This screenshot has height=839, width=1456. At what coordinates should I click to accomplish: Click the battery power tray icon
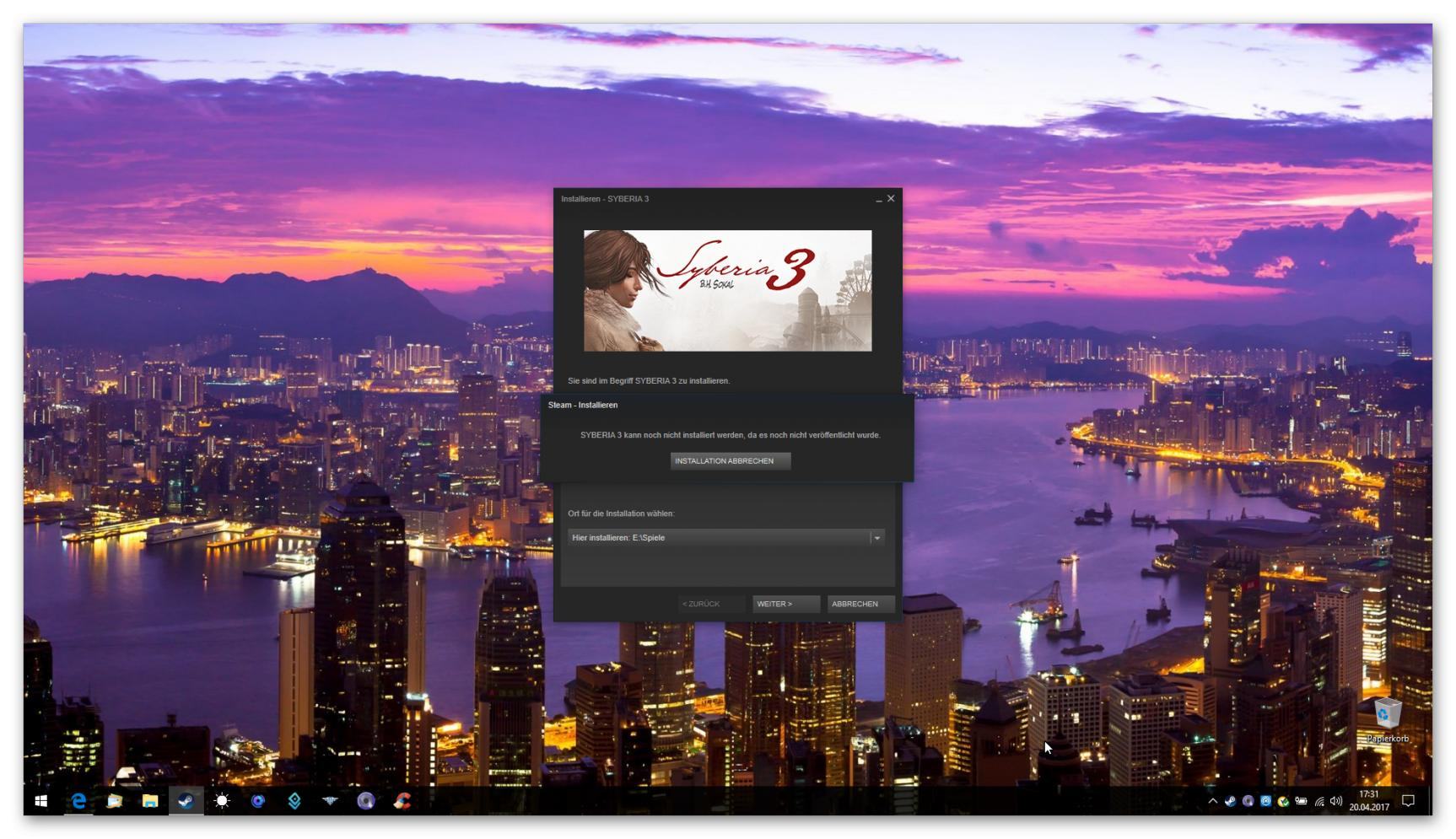[1301, 801]
